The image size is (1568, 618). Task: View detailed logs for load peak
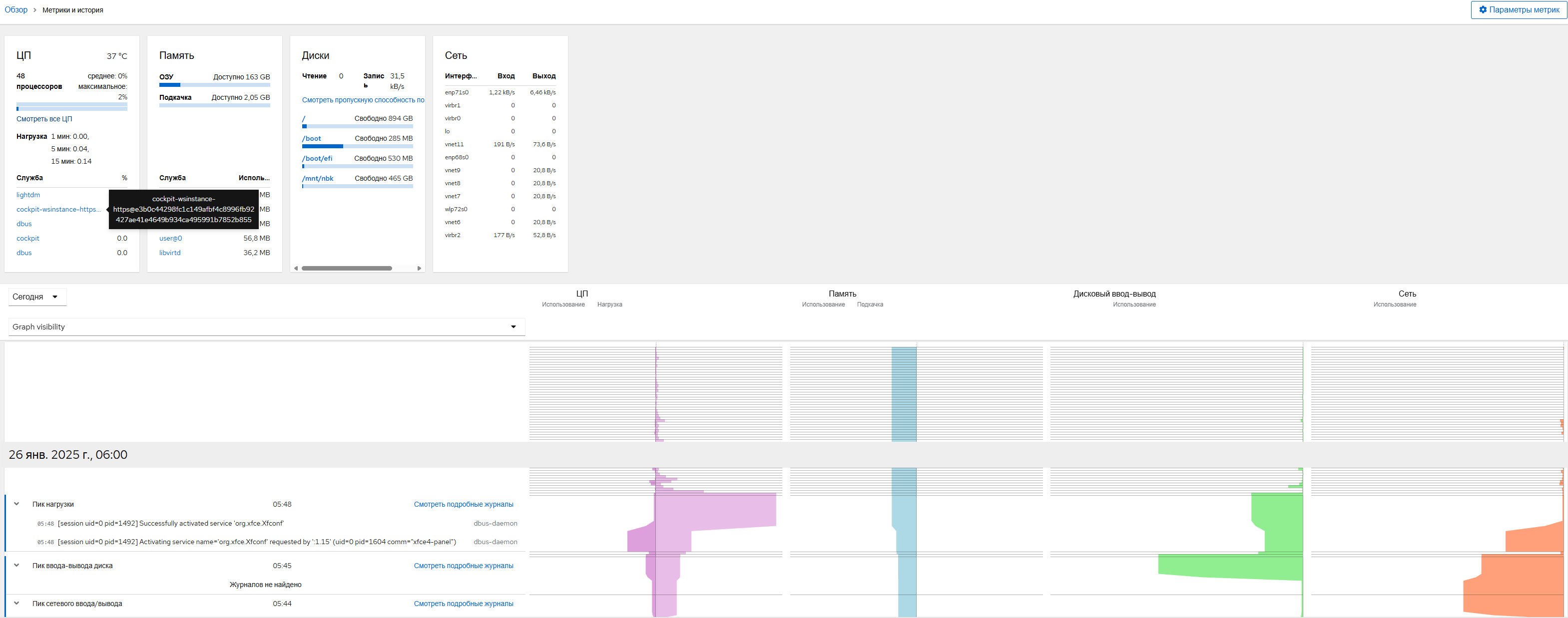[x=463, y=504]
